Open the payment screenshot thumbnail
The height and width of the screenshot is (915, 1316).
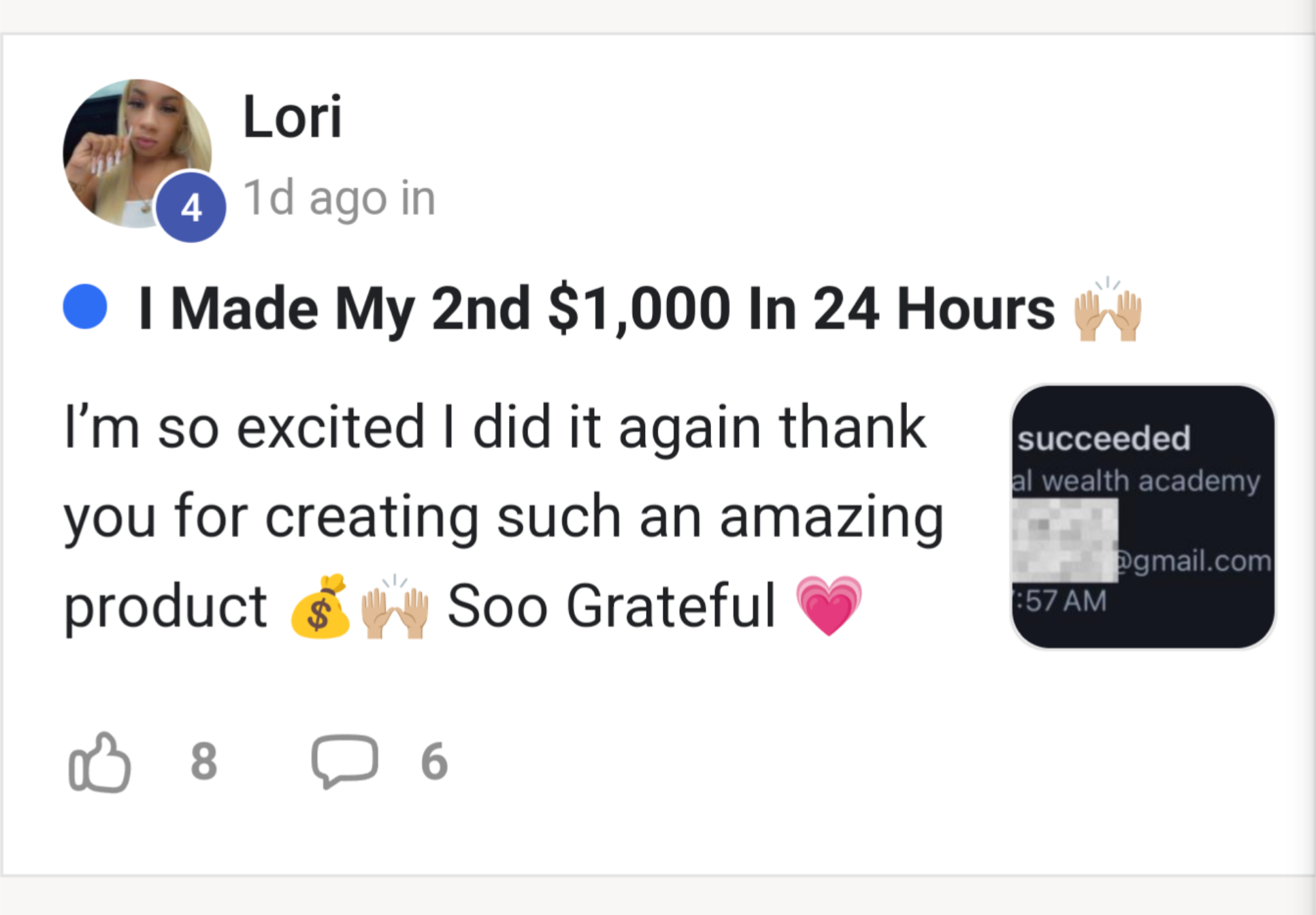point(1142,517)
